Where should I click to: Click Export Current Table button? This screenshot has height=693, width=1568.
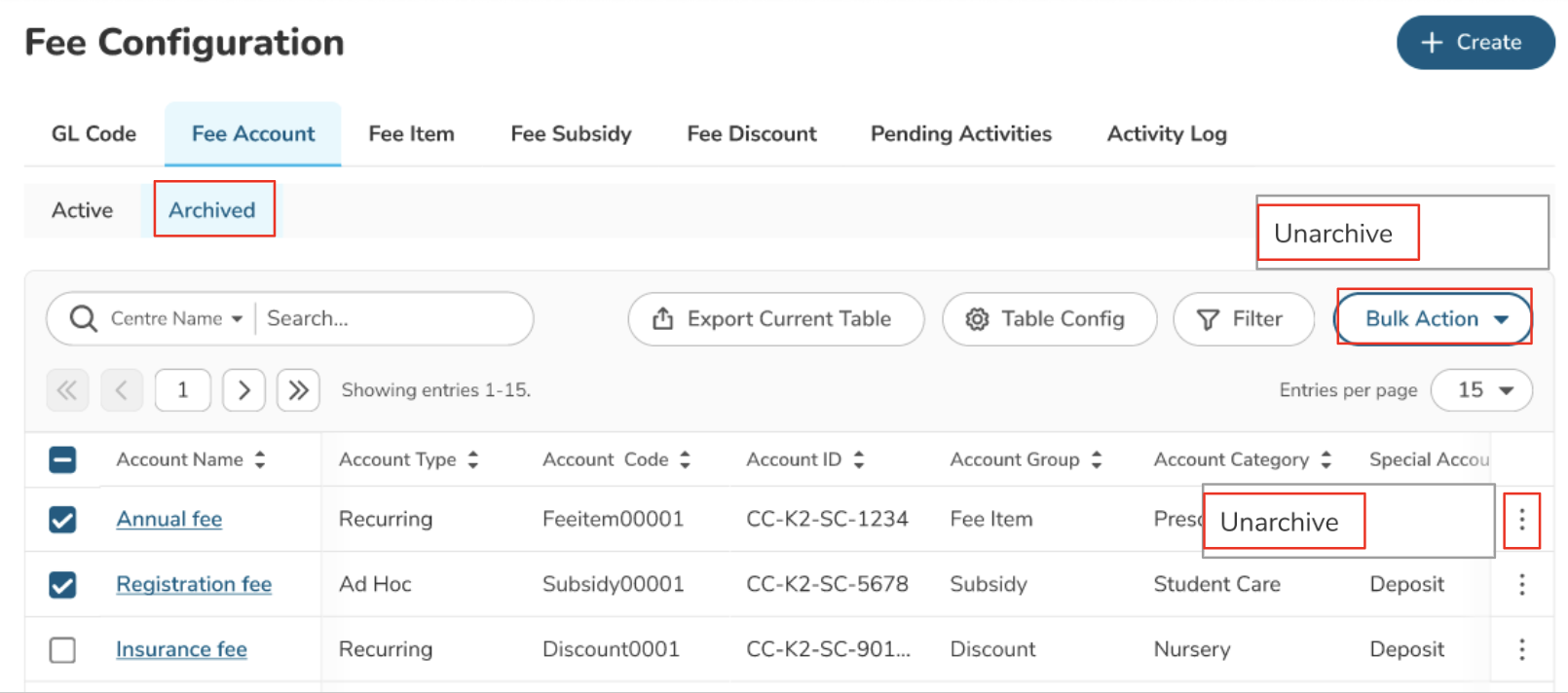click(x=775, y=318)
